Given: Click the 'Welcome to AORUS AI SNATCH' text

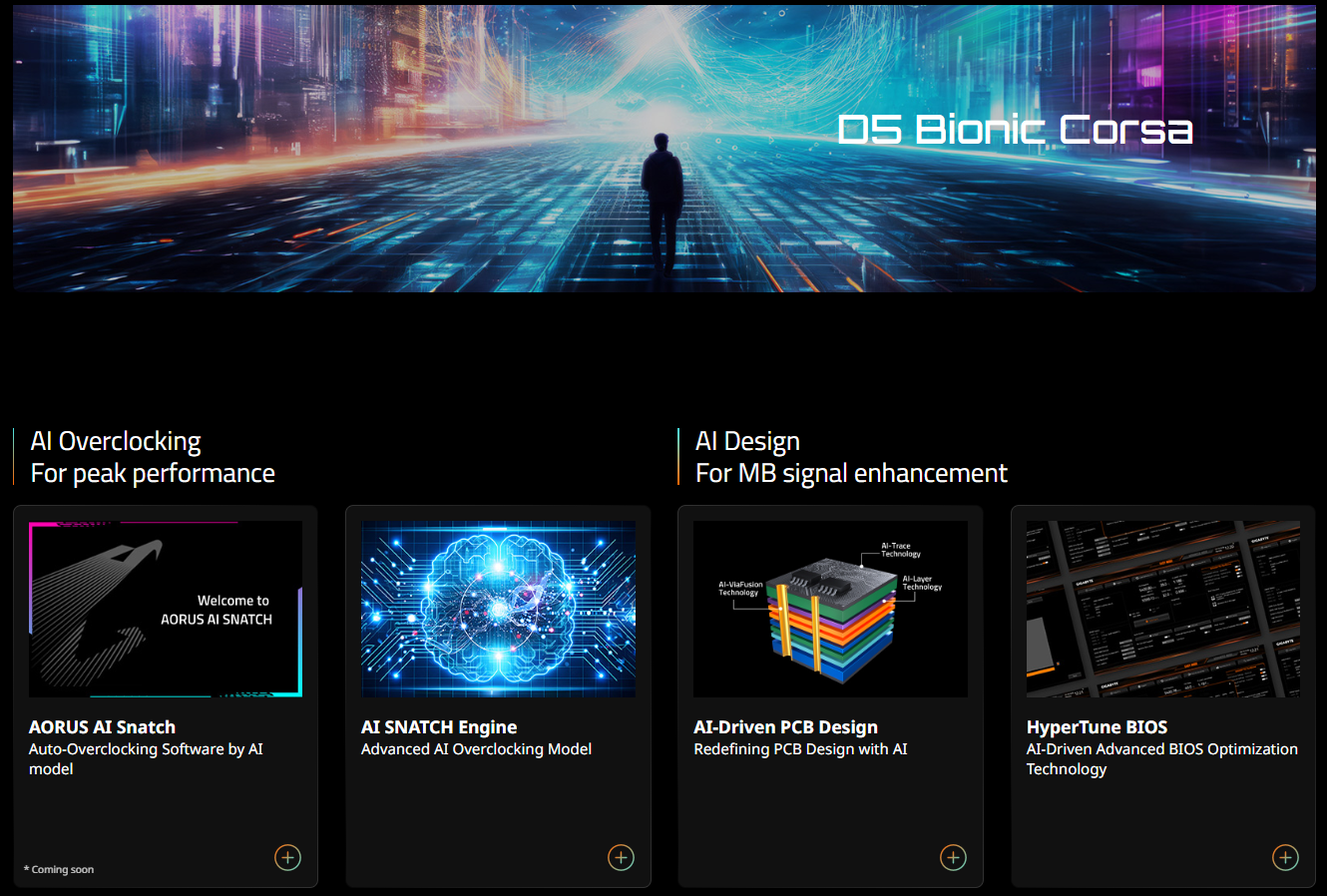Looking at the screenshot, I should coord(217,610).
